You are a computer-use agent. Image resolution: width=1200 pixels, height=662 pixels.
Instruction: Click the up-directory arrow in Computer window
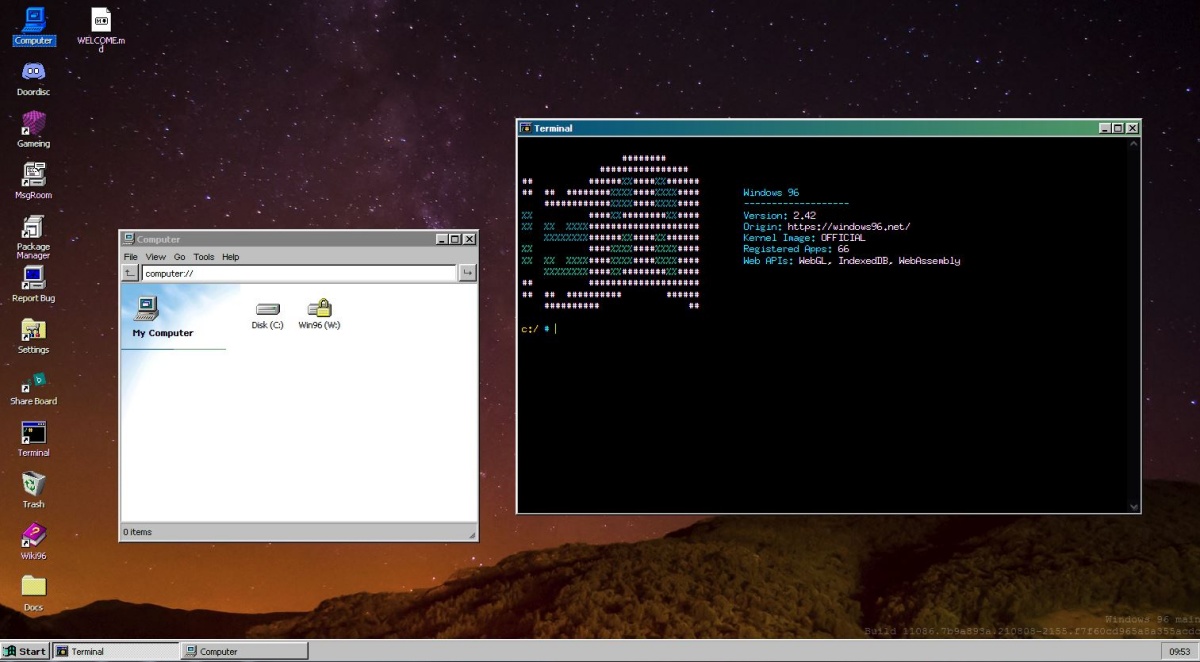(x=130, y=273)
